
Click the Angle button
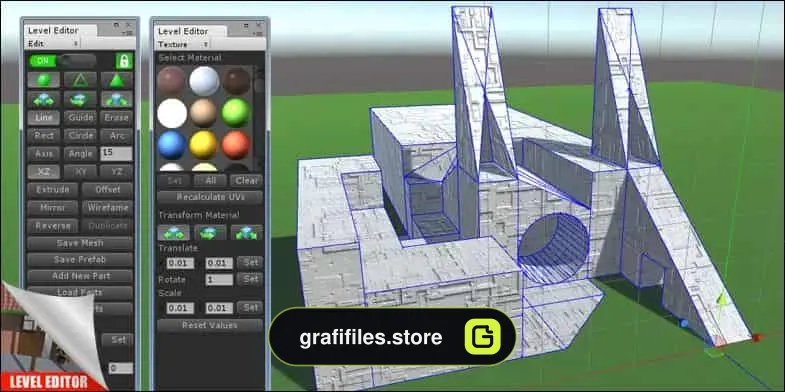(80, 154)
